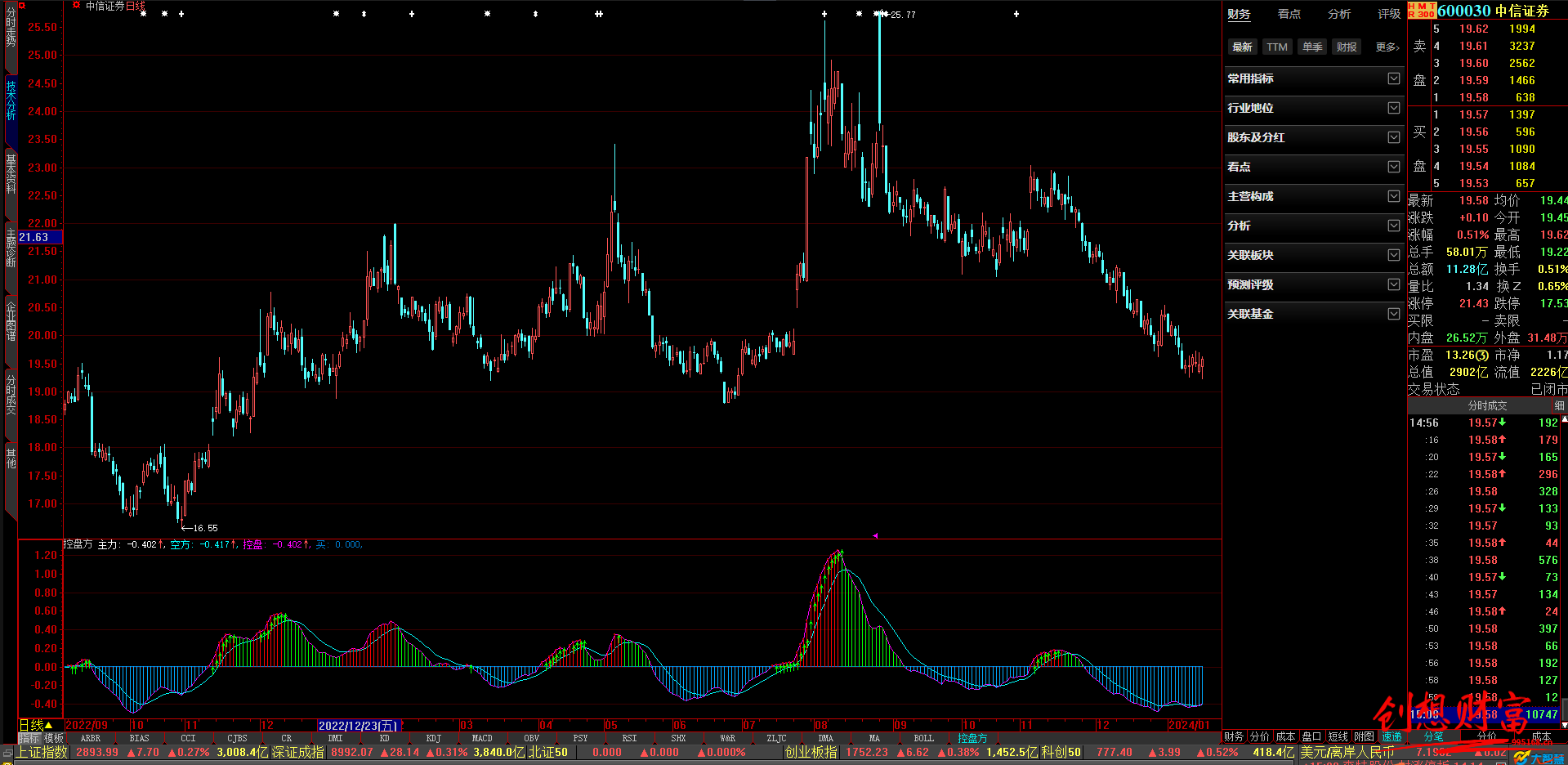The width and height of the screenshot is (1568, 765).
Task: Open the 盘口 bottom panel tab
Action: (x=1311, y=736)
